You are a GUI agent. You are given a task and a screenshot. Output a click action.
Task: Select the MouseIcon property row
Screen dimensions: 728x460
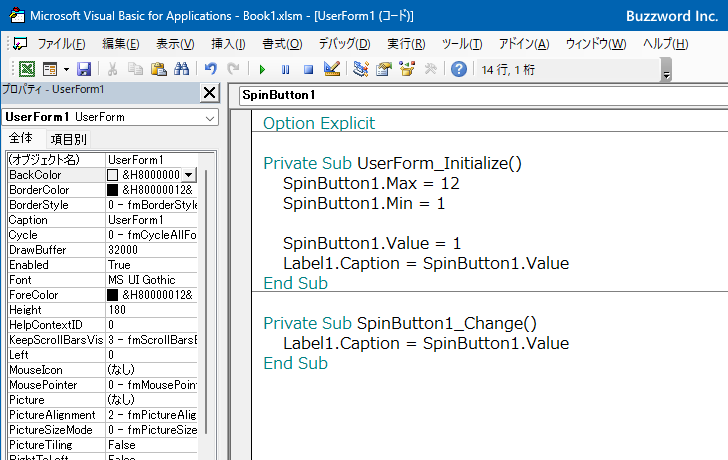click(x=103, y=370)
